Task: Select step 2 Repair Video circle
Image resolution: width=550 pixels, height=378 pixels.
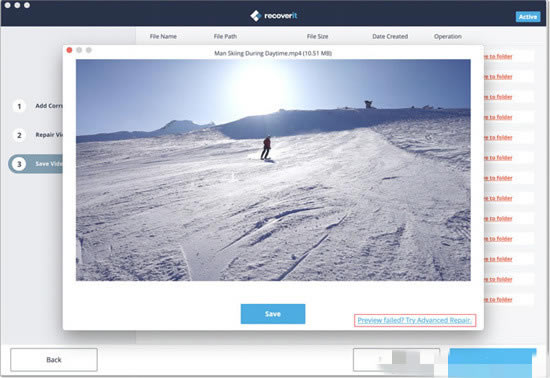Action: [19, 135]
